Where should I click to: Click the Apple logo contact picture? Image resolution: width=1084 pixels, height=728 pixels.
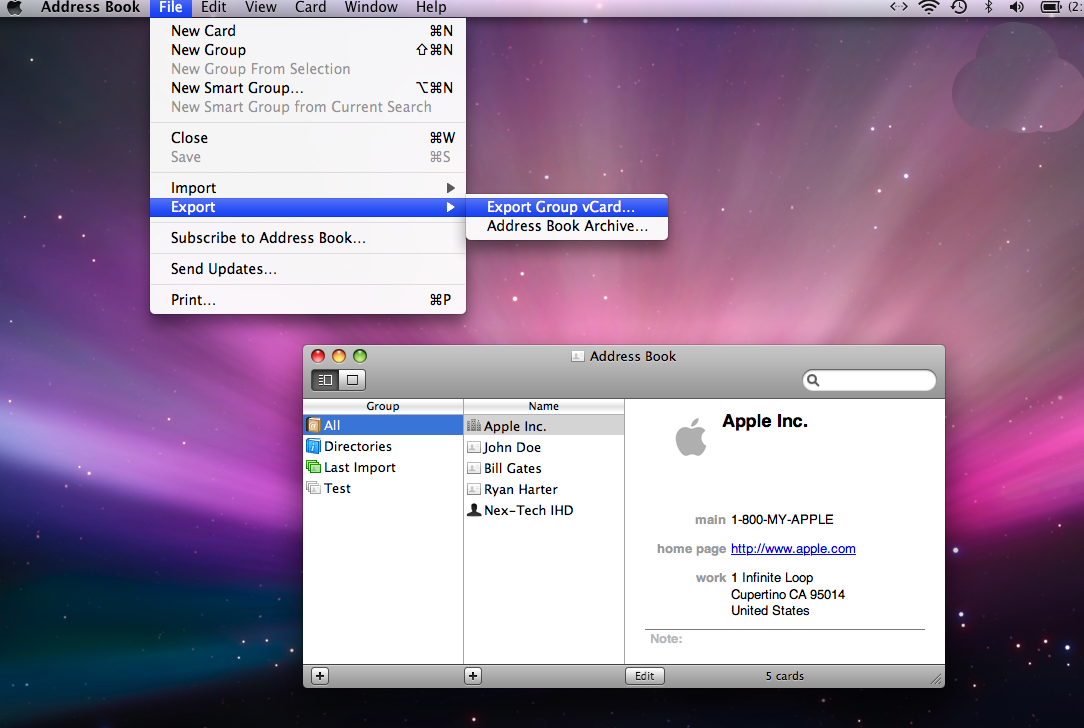(691, 437)
